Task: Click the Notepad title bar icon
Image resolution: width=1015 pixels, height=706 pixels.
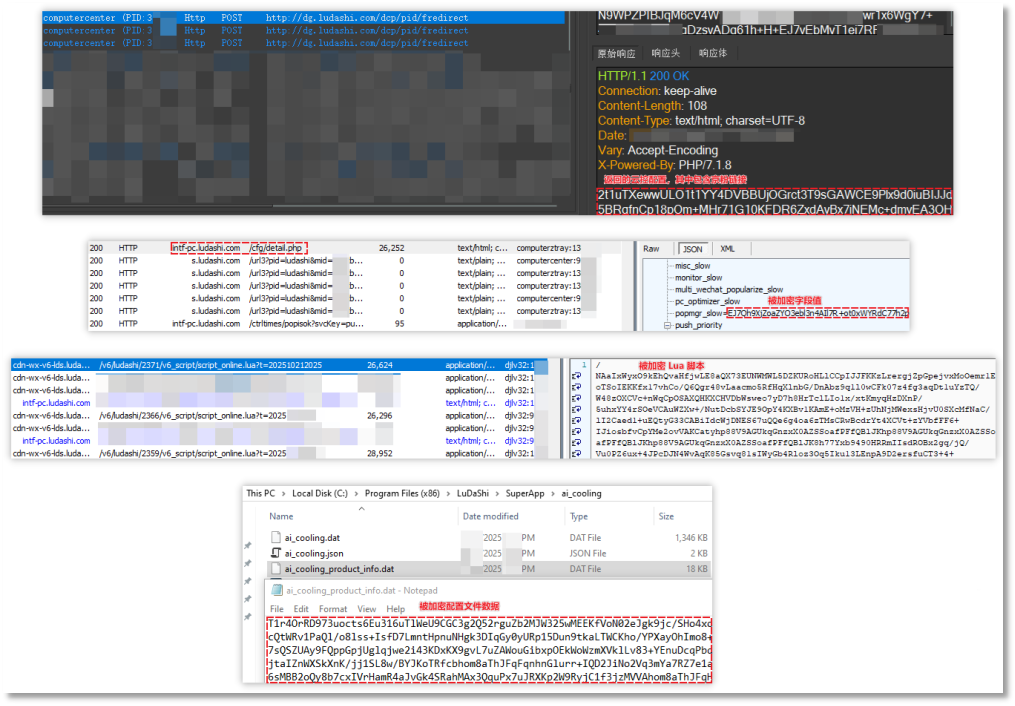Action: tap(275, 590)
